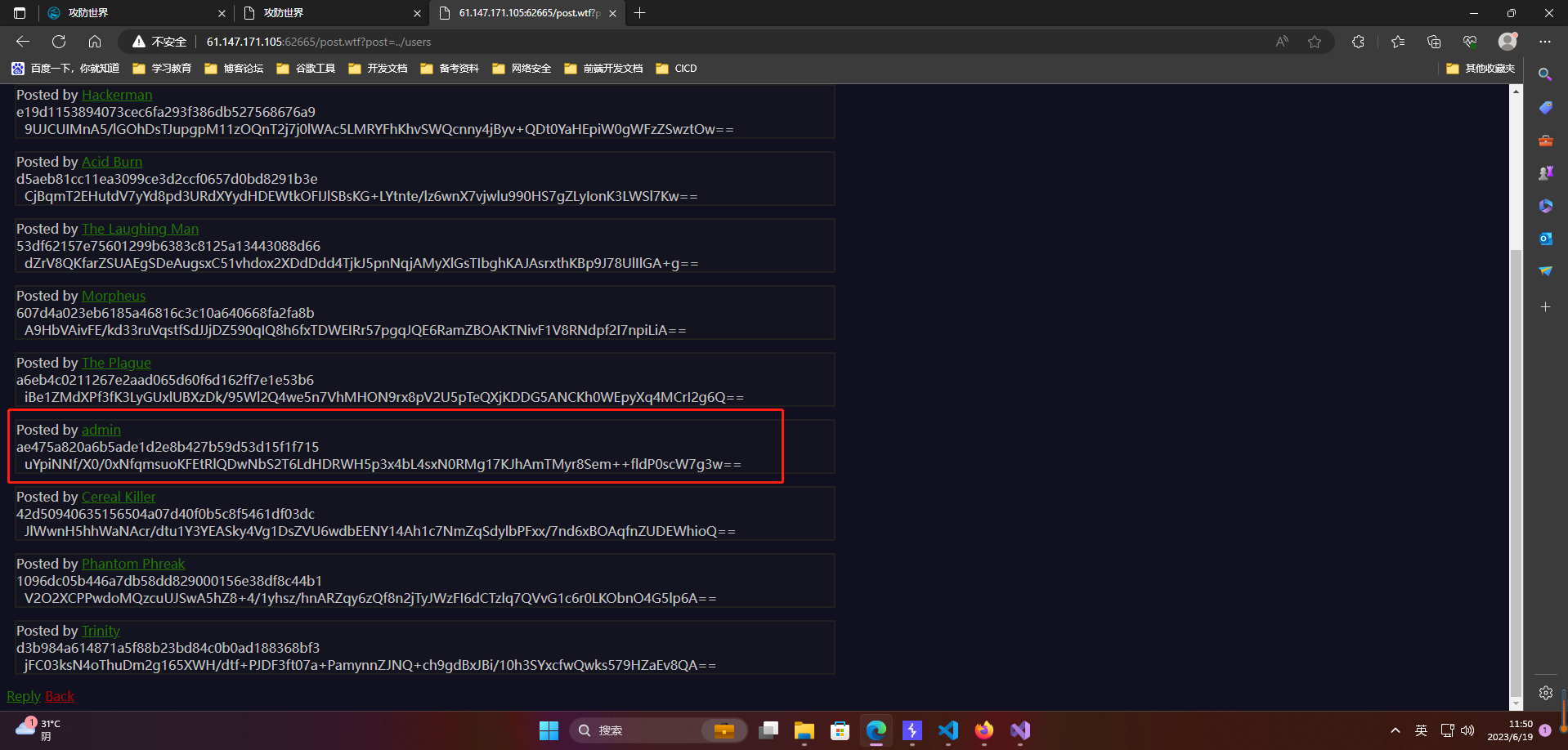Screen dimensions: 1568x750
Task: Open Visual Studio Code from taskbar
Action: (948, 730)
